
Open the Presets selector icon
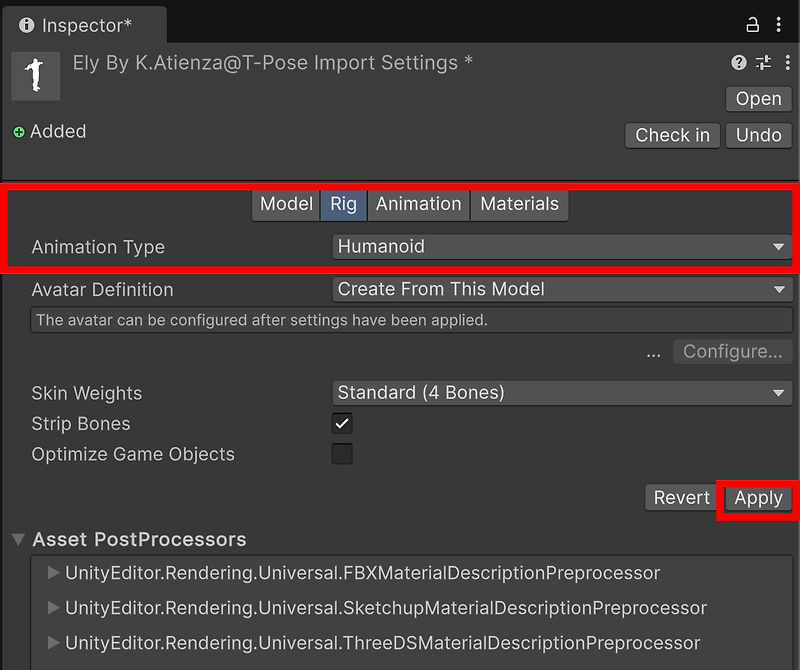762,62
